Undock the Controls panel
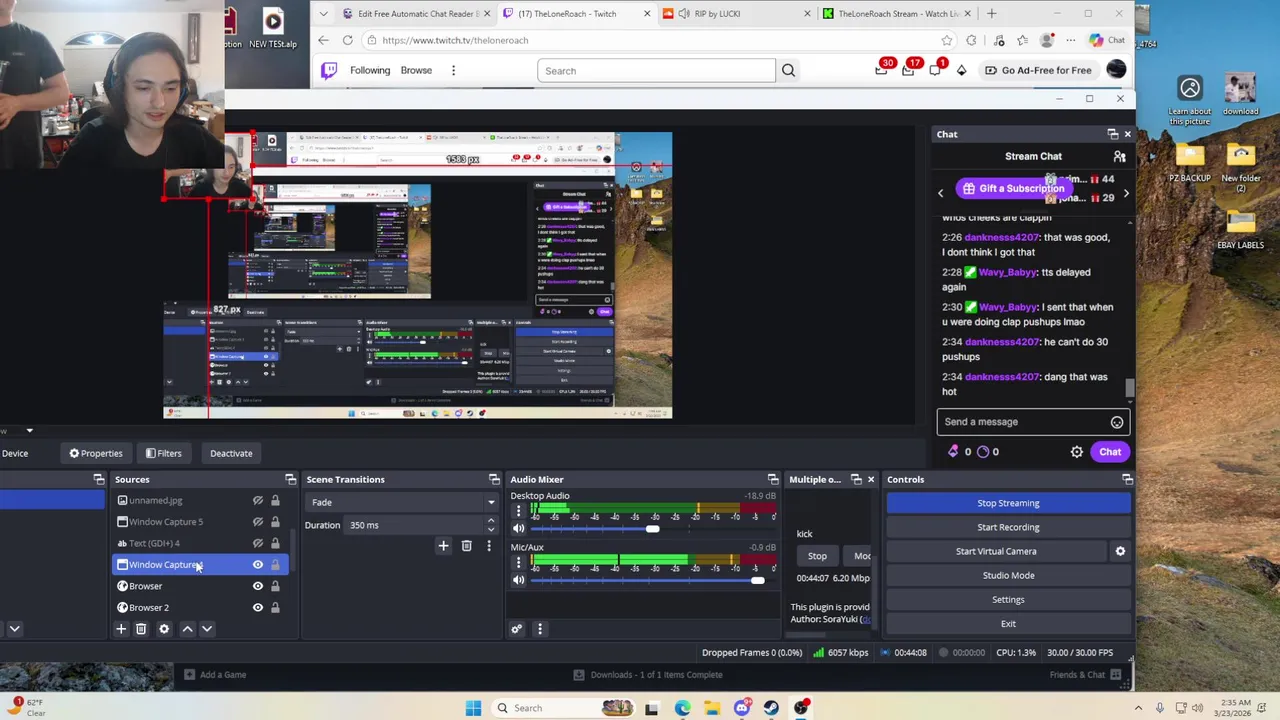This screenshot has height=720, width=1280. [x=1127, y=479]
